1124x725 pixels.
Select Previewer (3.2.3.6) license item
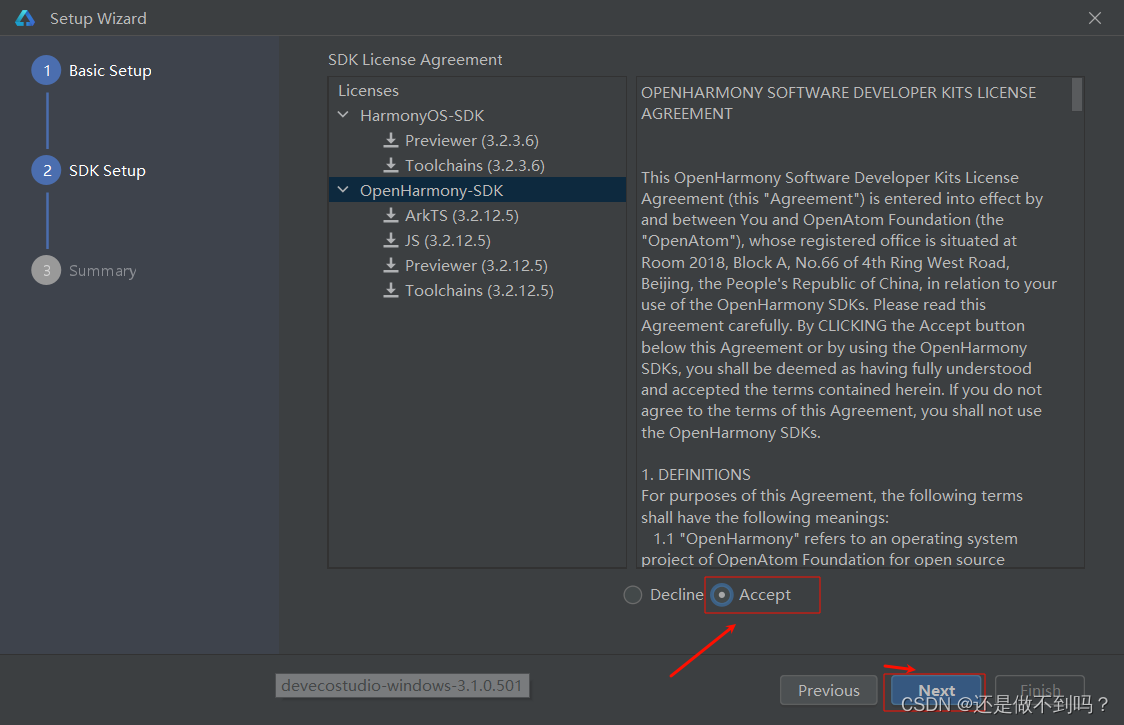coord(472,141)
